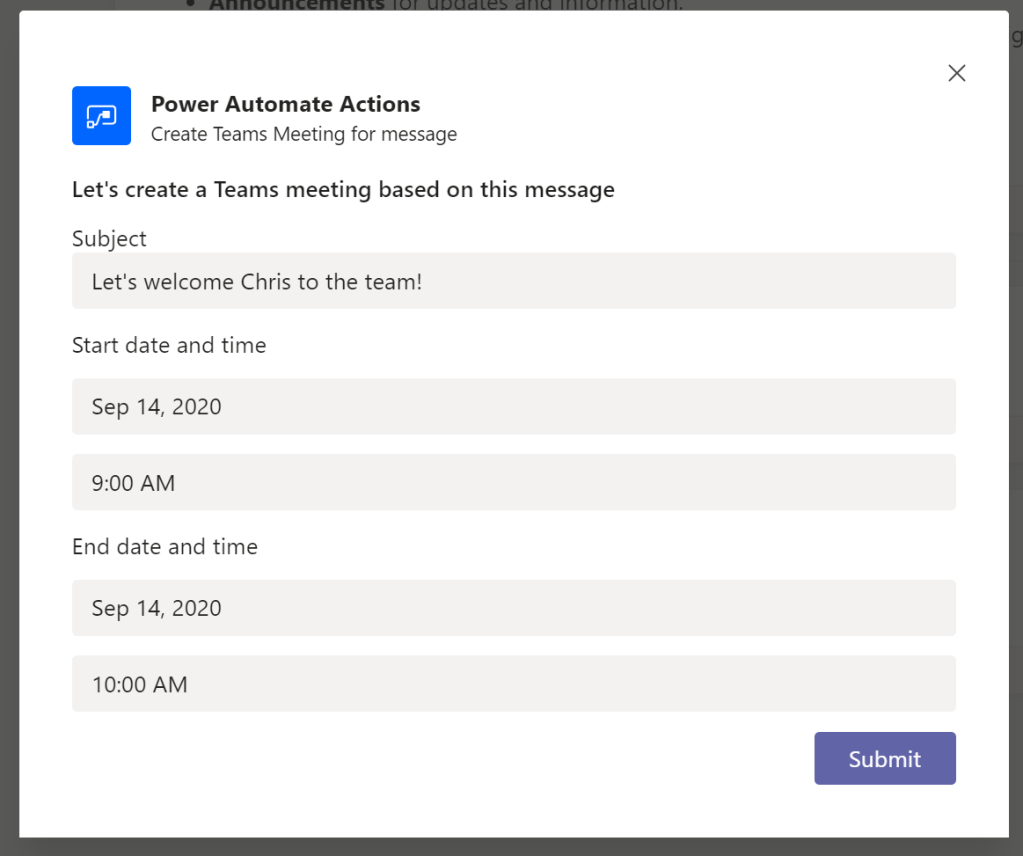
Task: Open the end date picker showing Sep 14, 2020
Action: coord(513,608)
